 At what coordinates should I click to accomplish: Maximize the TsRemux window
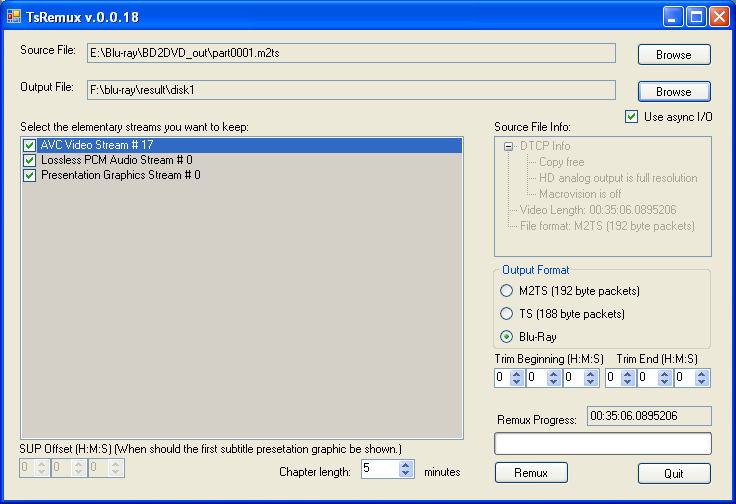click(696, 17)
